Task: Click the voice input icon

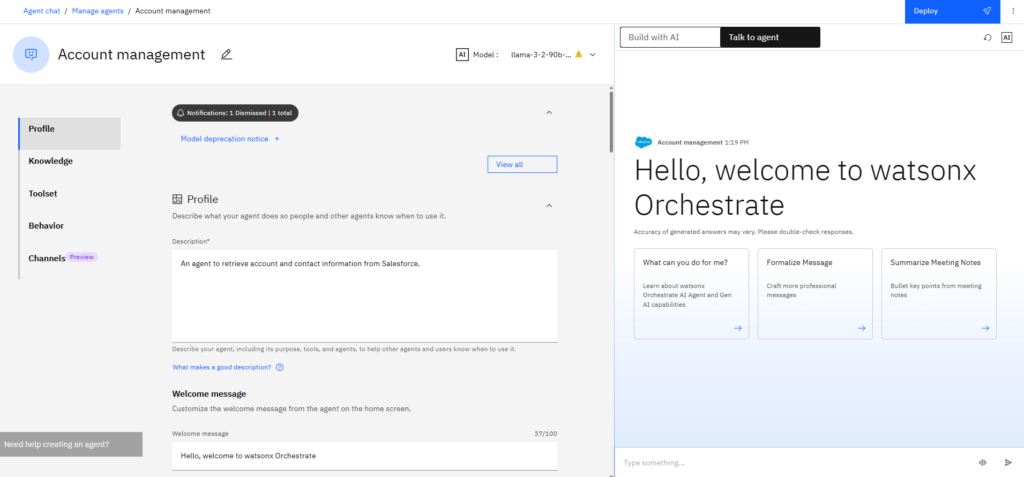Action: [x=982, y=462]
